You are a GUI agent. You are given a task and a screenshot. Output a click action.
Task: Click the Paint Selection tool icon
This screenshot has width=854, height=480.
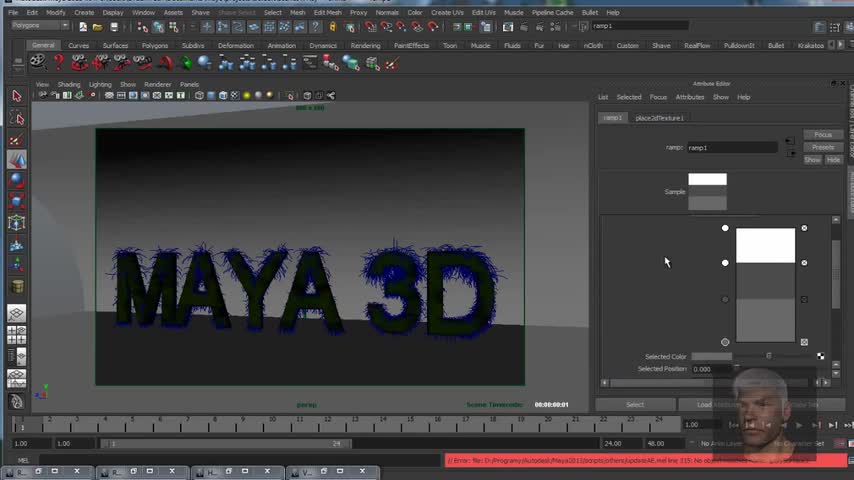pyautogui.click(x=16, y=140)
